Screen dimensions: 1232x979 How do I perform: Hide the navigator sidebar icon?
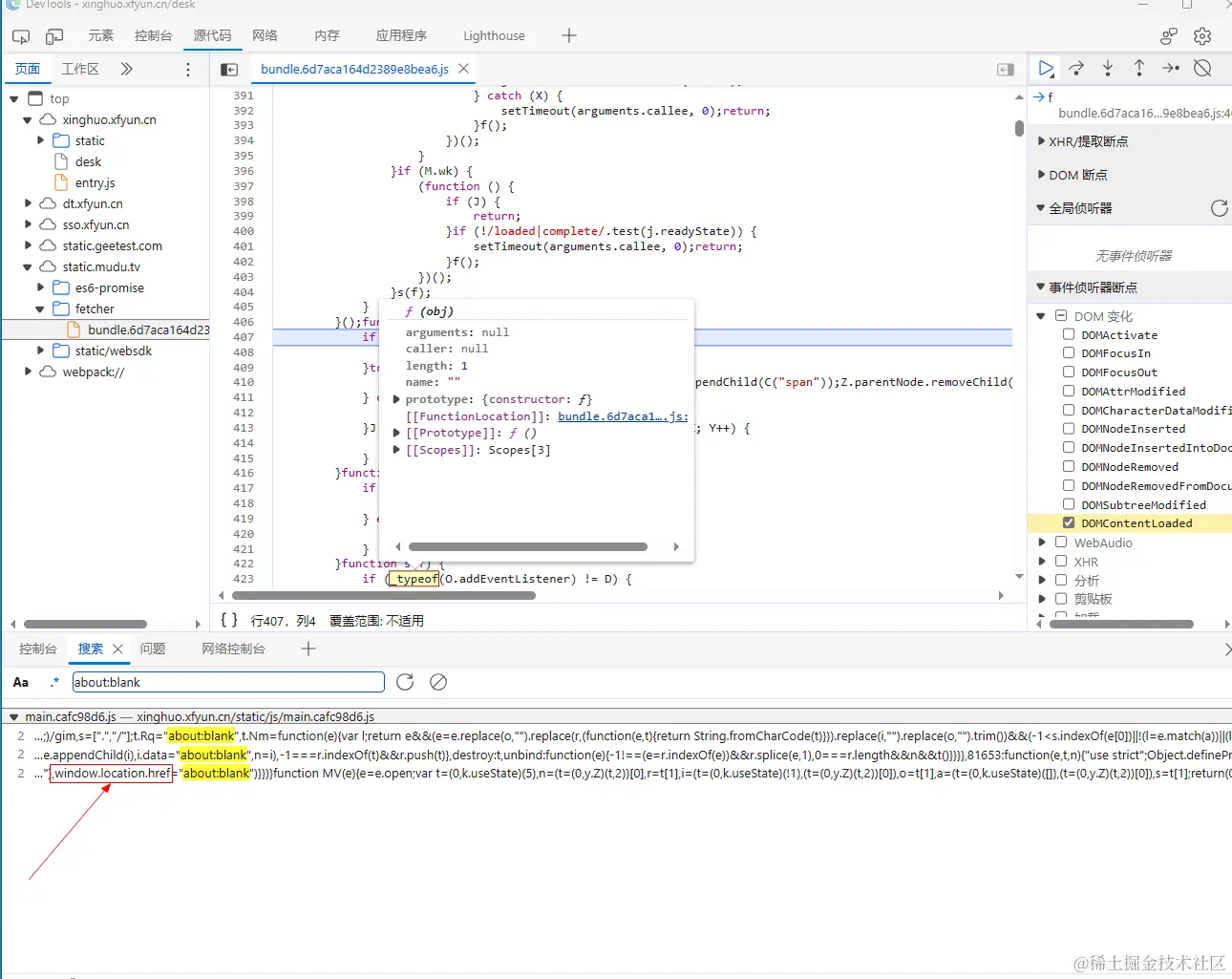229,69
